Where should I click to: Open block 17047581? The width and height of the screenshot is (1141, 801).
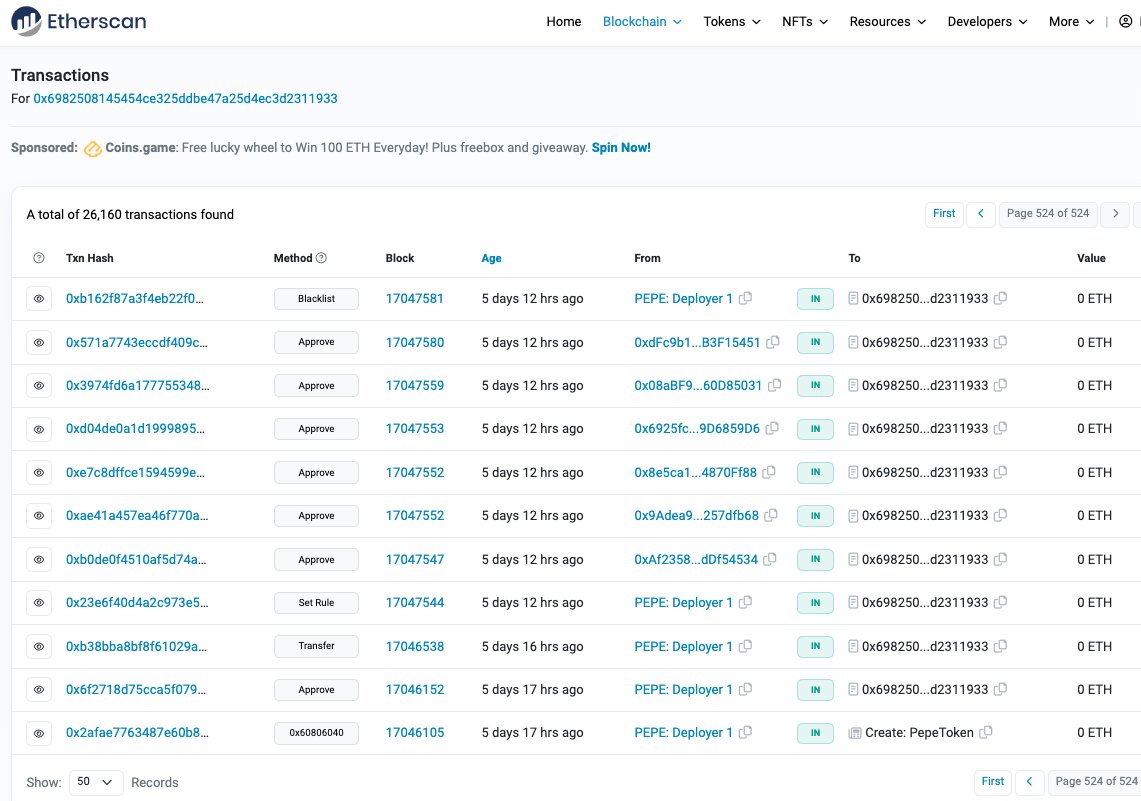click(415, 299)
